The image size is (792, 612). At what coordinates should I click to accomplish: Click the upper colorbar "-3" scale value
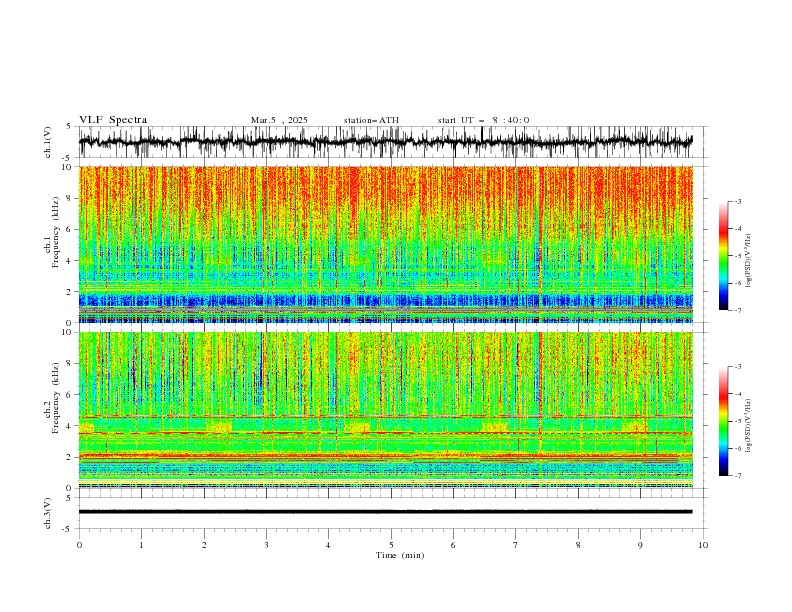point(738,201)
